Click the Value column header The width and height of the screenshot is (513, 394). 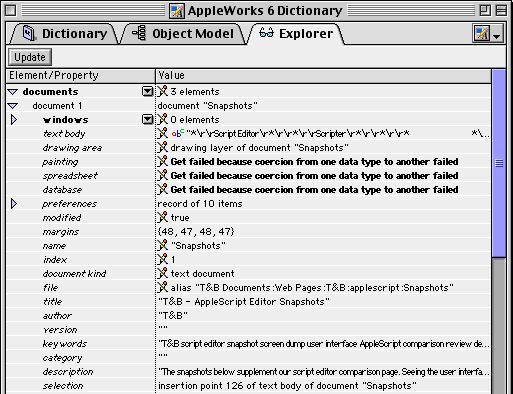point(323,76)
